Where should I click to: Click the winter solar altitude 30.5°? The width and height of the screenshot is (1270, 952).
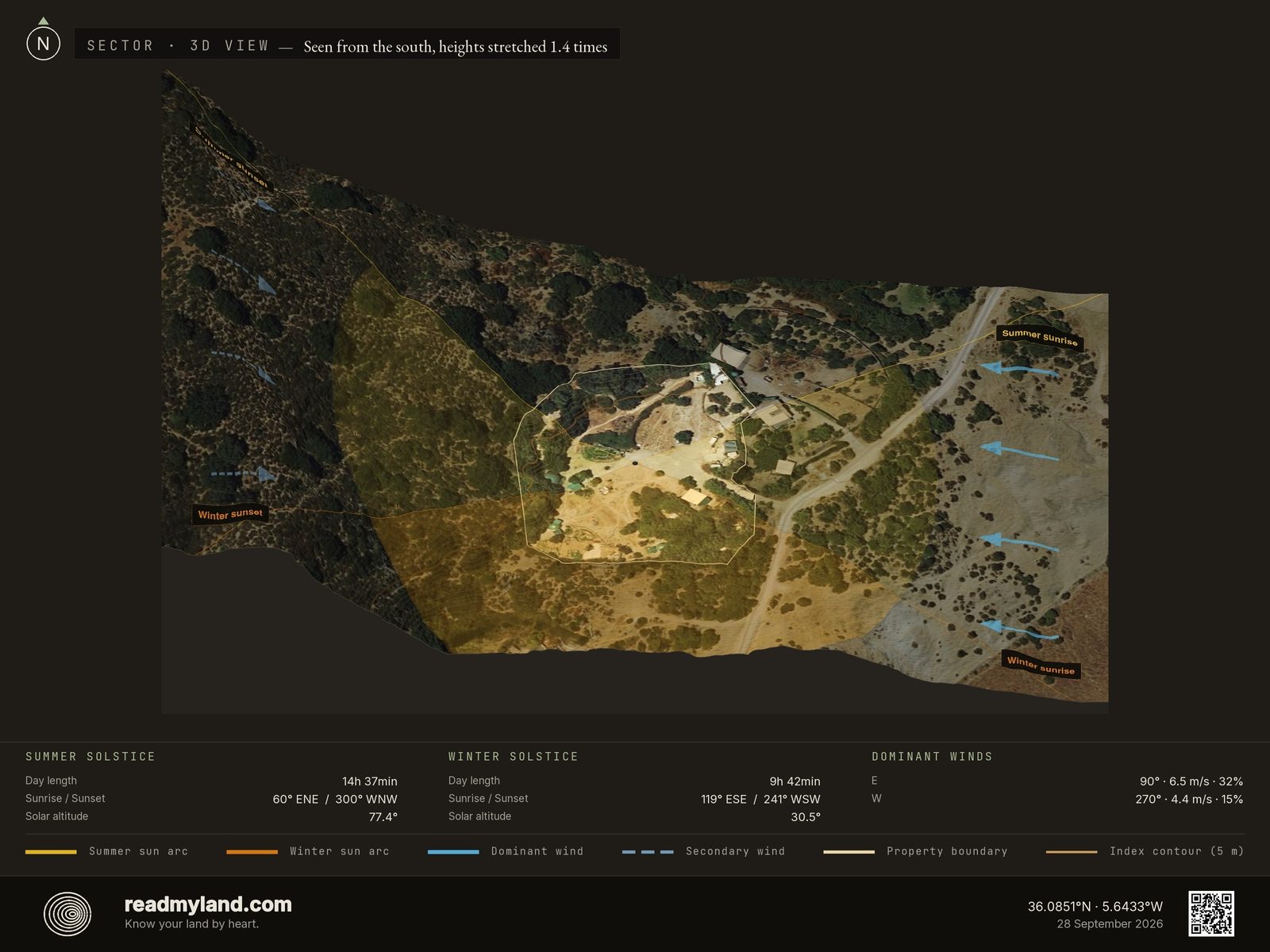tap(806, 817)
